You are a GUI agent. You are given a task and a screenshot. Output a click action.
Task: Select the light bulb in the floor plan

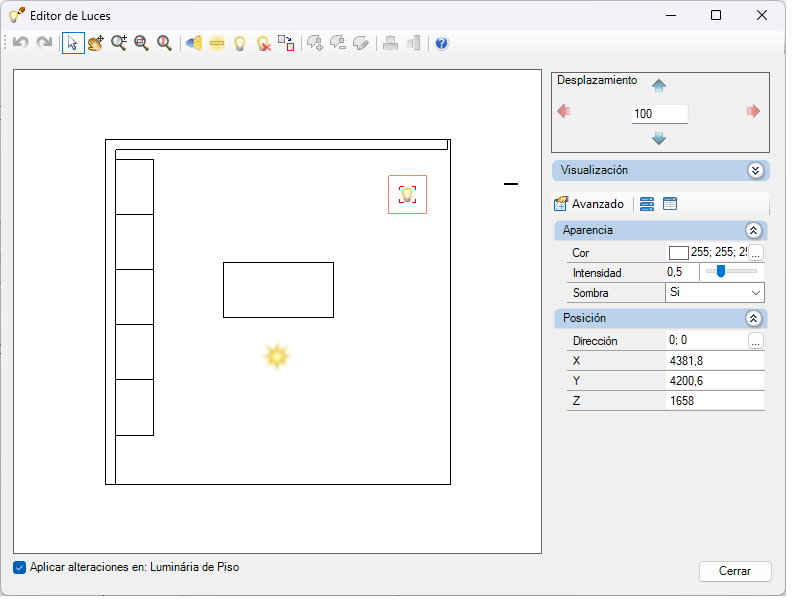coord(408,195)
